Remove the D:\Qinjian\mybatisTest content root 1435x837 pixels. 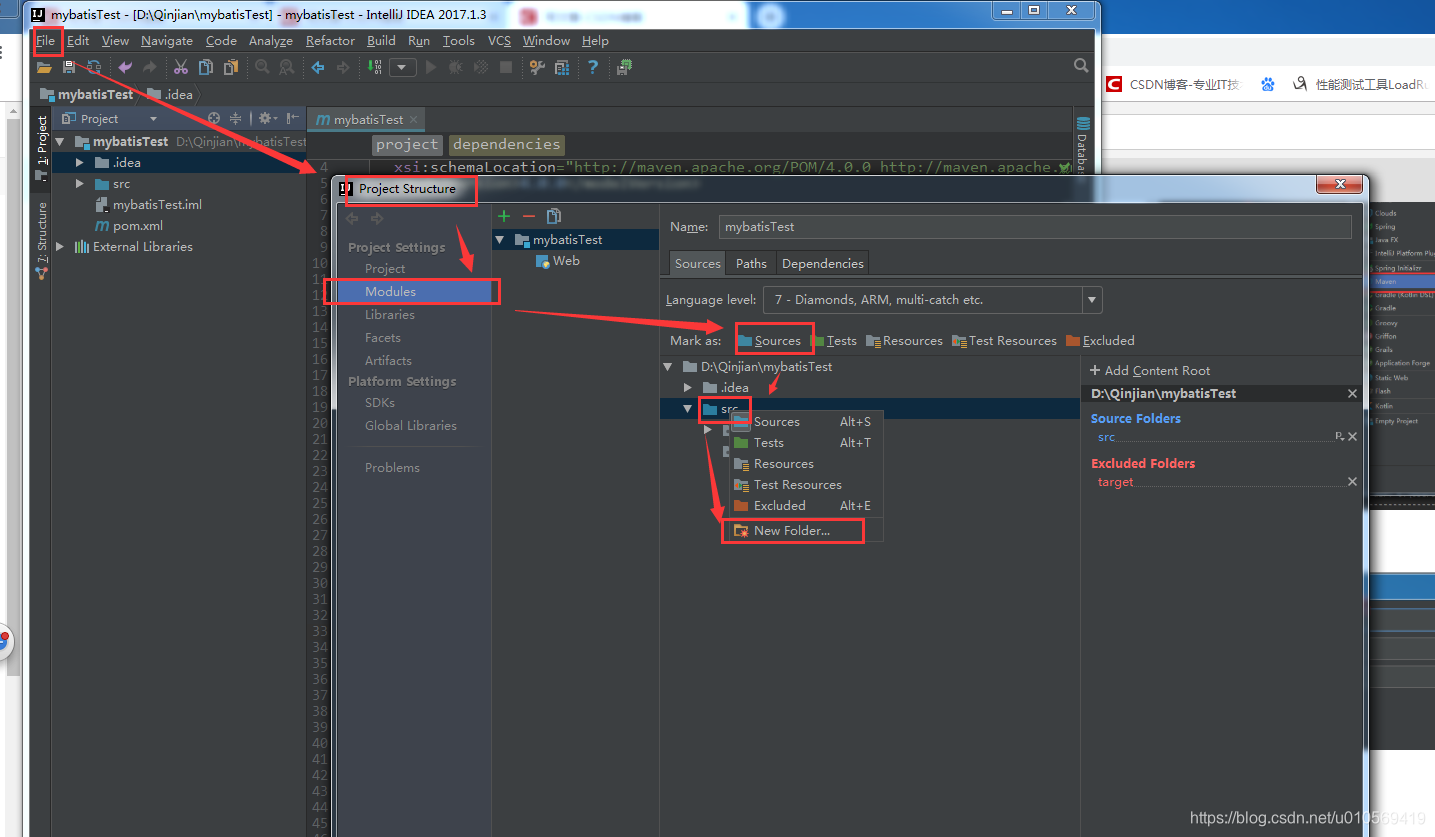pos(1352,394)
